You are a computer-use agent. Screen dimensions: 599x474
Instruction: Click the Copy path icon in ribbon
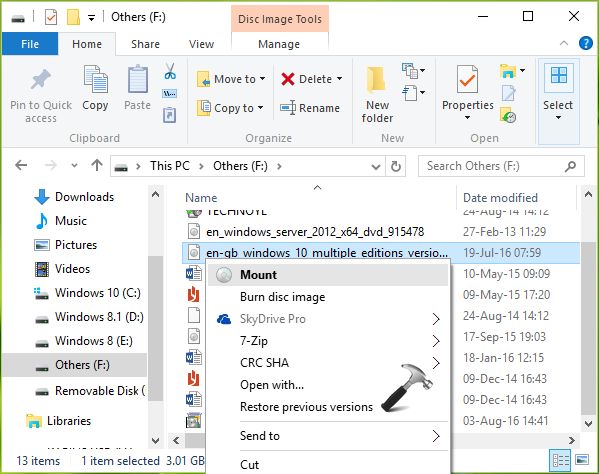pos(170,93)
